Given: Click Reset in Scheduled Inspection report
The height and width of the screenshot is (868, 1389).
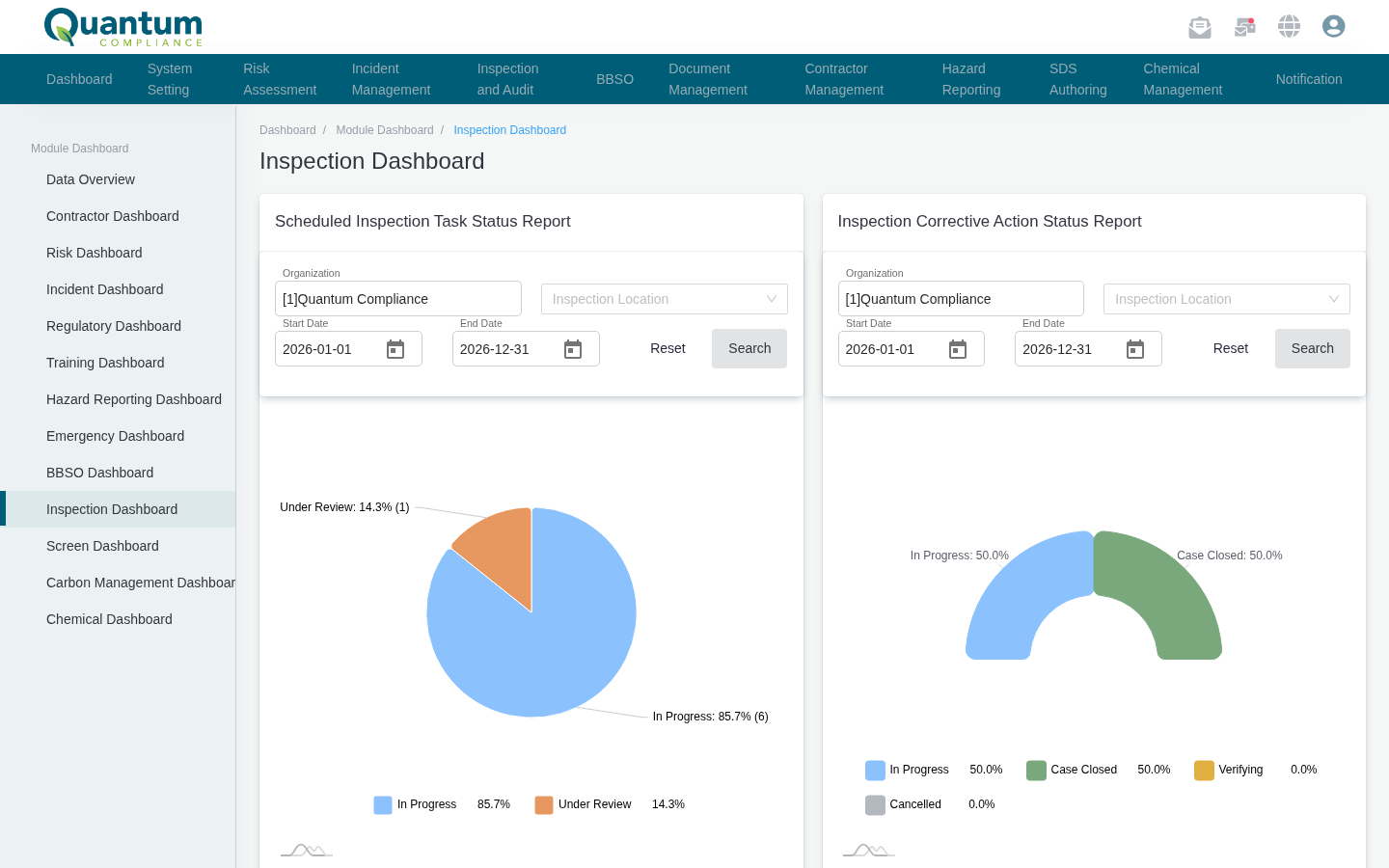Looking at the screenshot, I should pos(667,348).
